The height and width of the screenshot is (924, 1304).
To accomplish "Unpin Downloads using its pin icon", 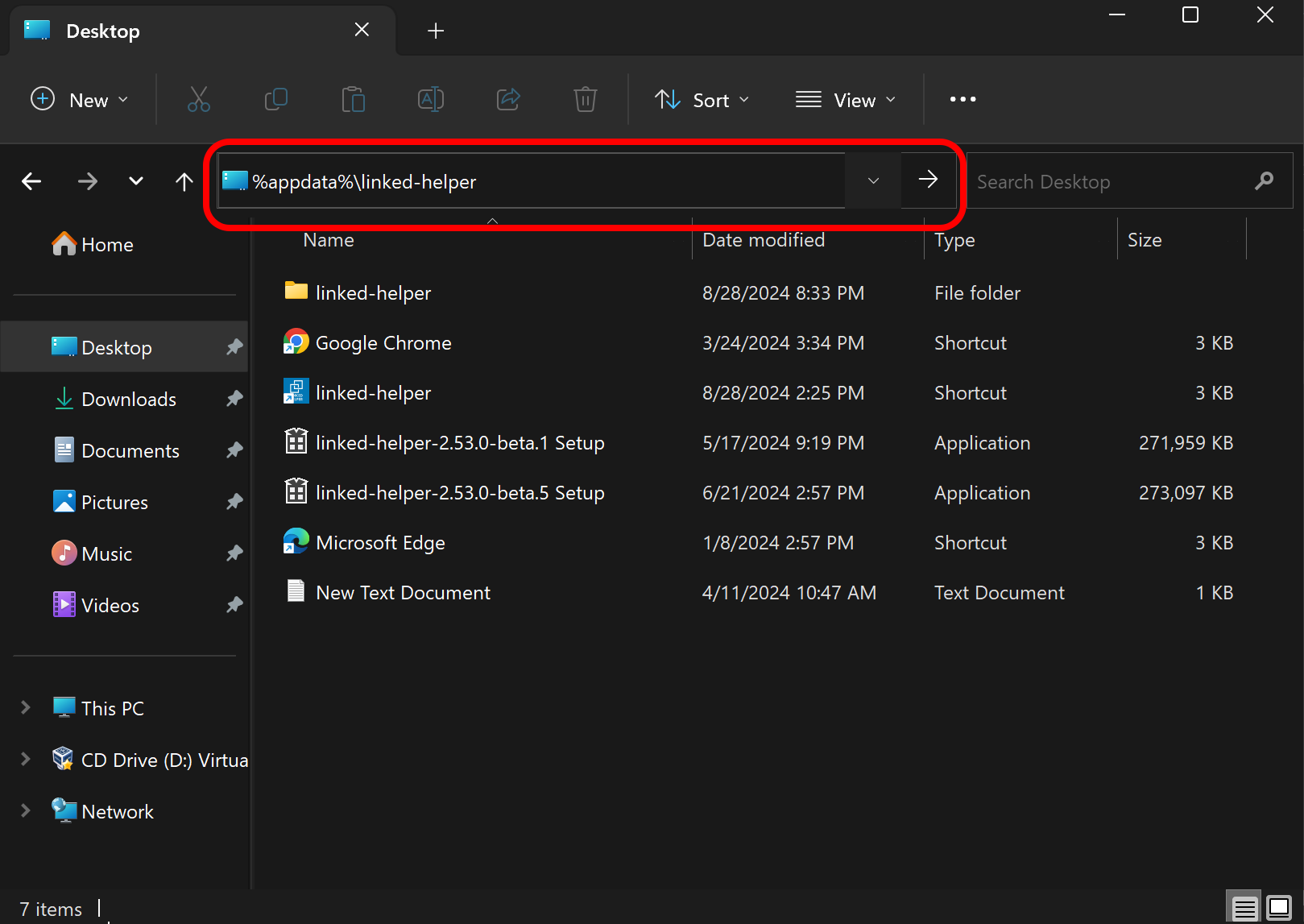I will click(x=234, y=399).
